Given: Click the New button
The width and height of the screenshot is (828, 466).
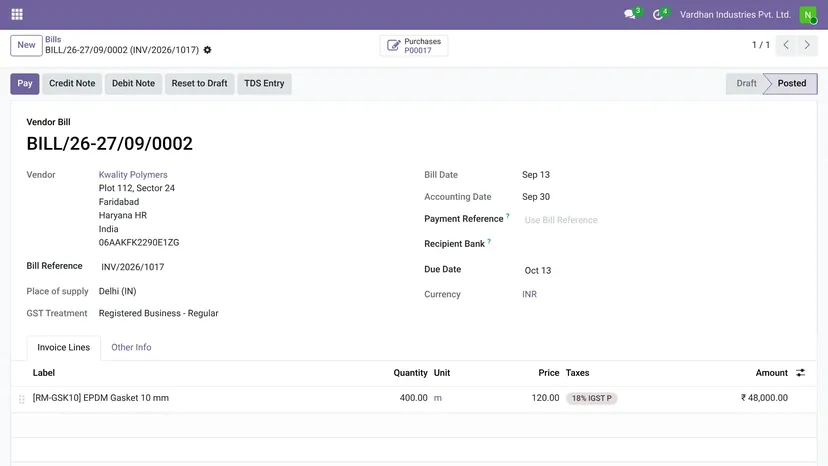Looking at the screenshot, I should coord(26,45).
